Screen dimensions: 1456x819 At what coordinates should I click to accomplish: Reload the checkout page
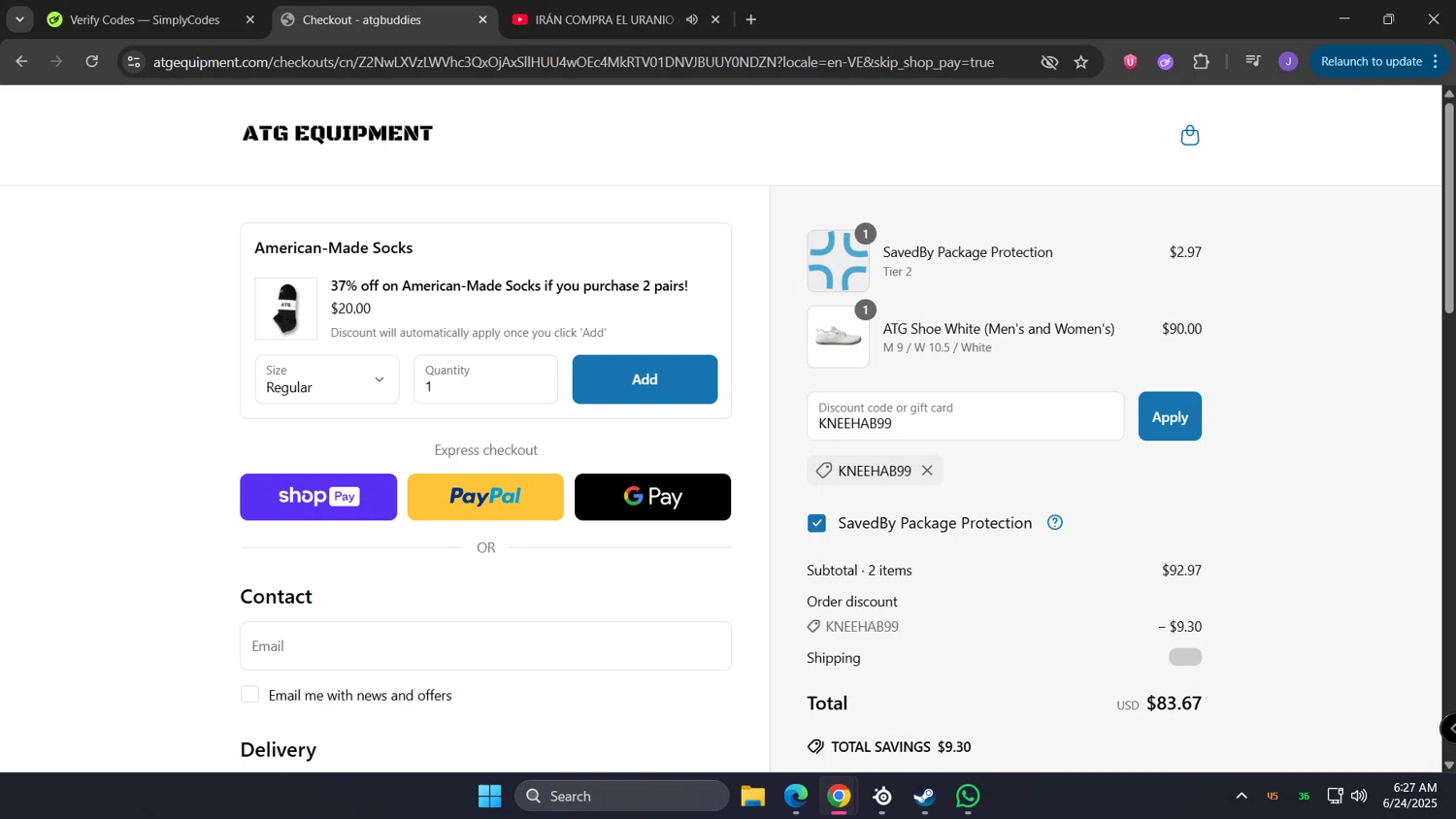coord(92,61)
